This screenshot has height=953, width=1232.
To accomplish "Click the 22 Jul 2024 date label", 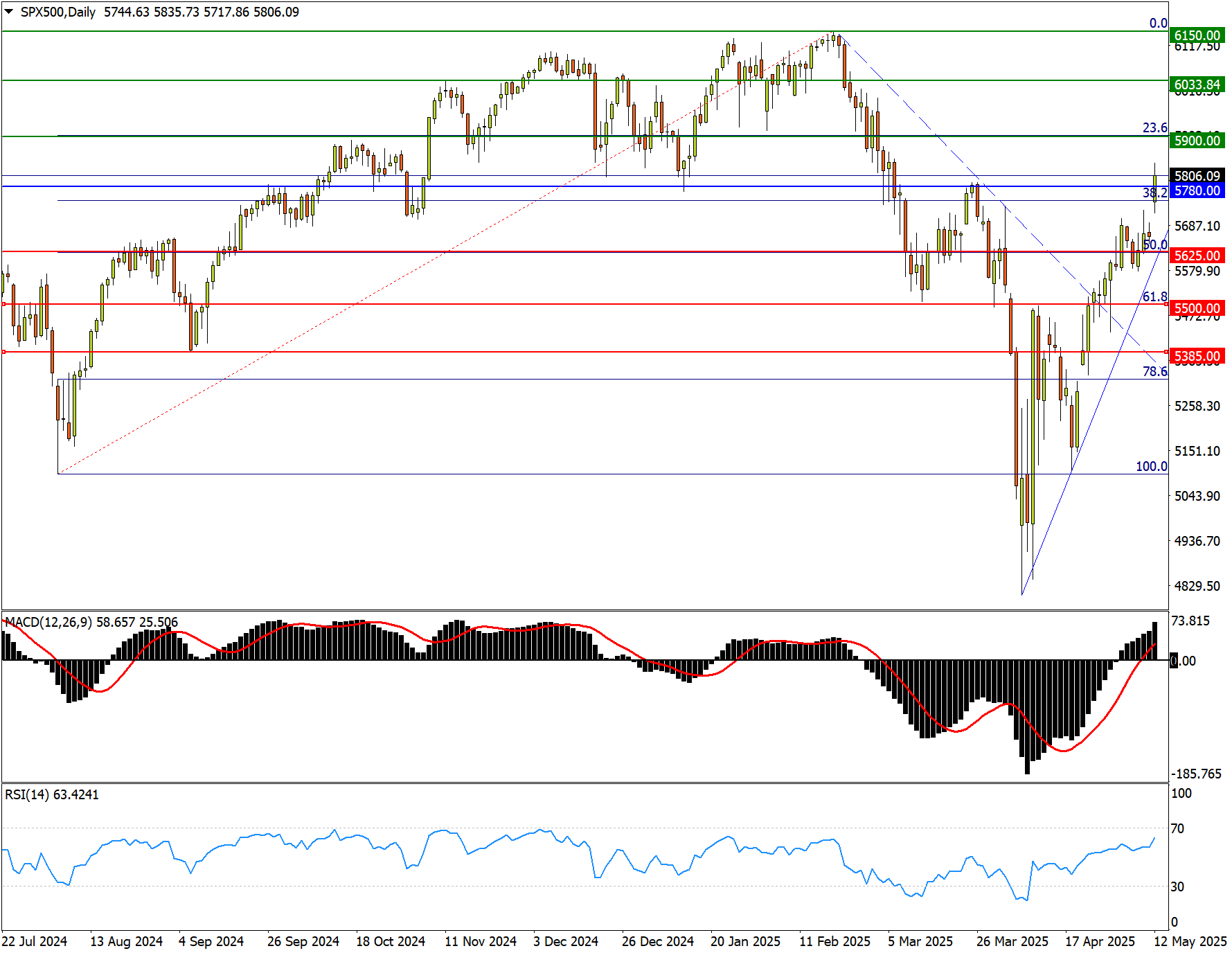I will (x=35, y=941).
